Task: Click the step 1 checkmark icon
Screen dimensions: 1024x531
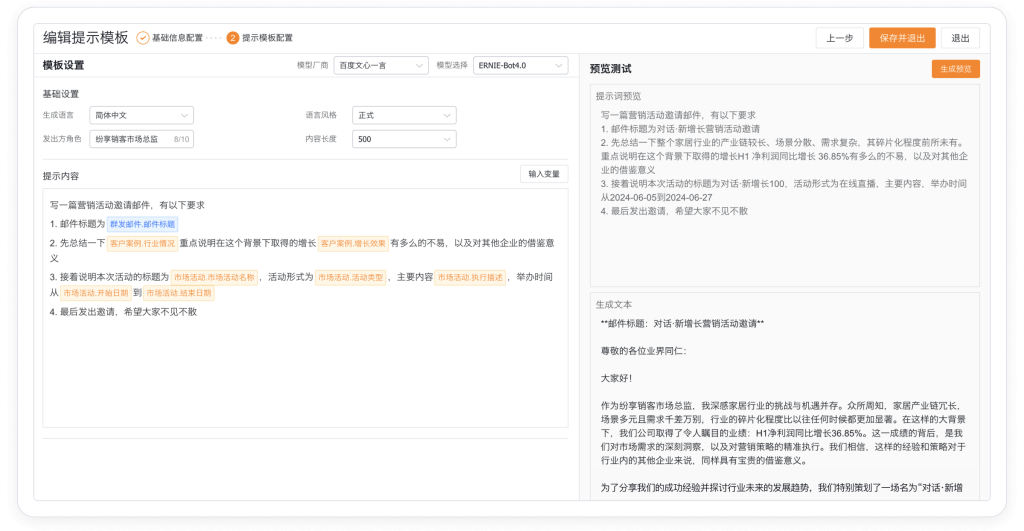Action: [x=143, y=38]
